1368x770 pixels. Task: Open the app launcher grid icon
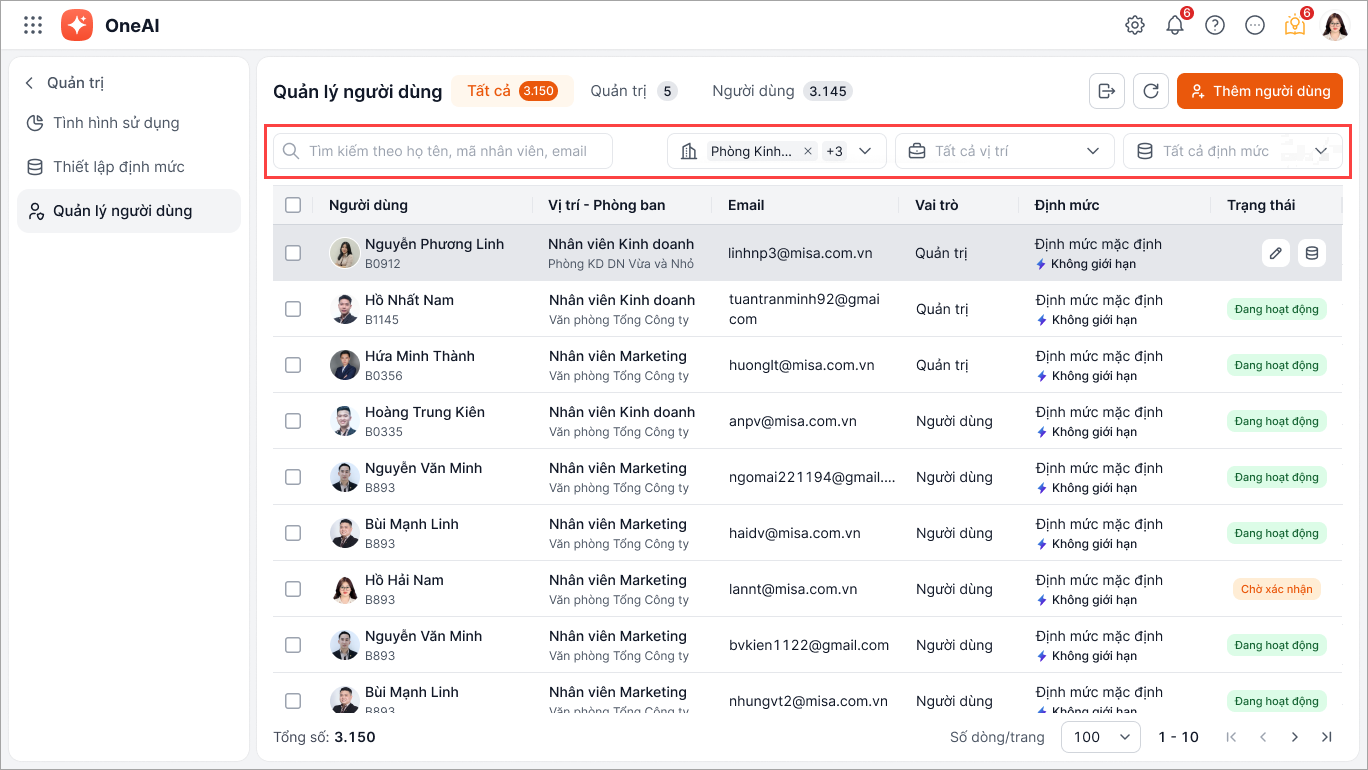click(33, 26)
